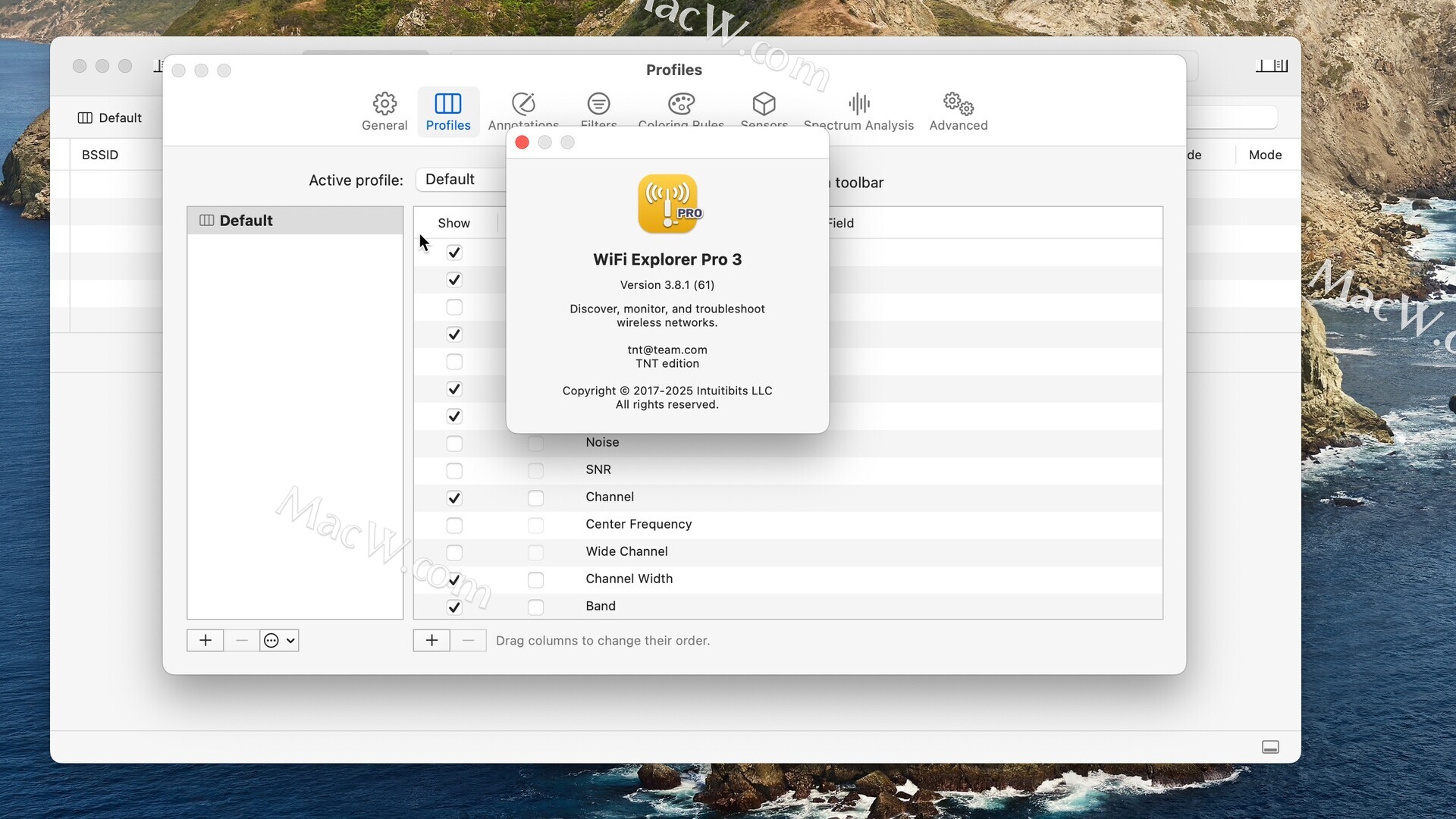Click the Mode column header
This screenshot has width=1456, height=819.
[x=1265, y=155]
